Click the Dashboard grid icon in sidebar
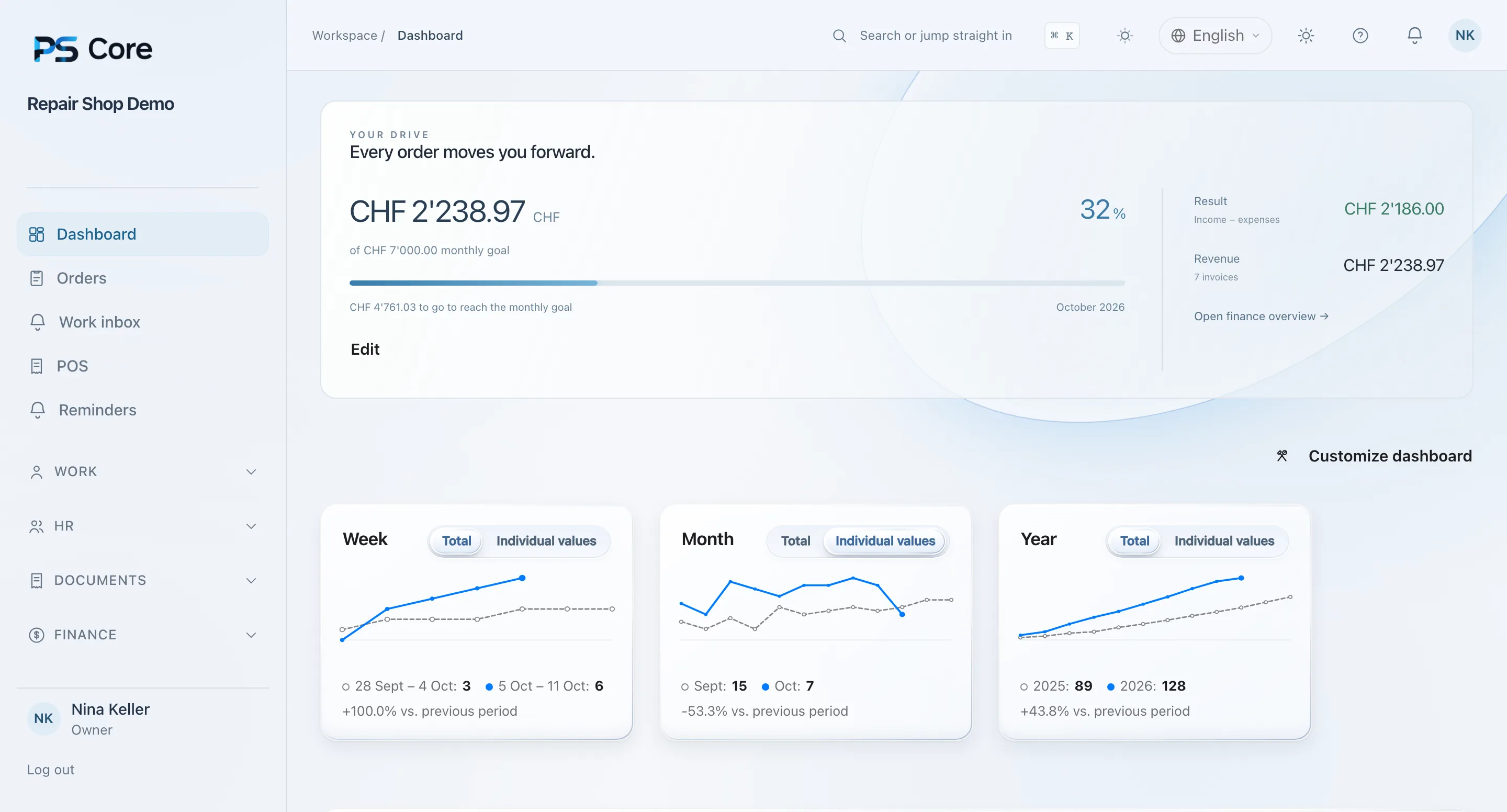This screenshot has height=812, width=1507. click(x=36, y=234)
